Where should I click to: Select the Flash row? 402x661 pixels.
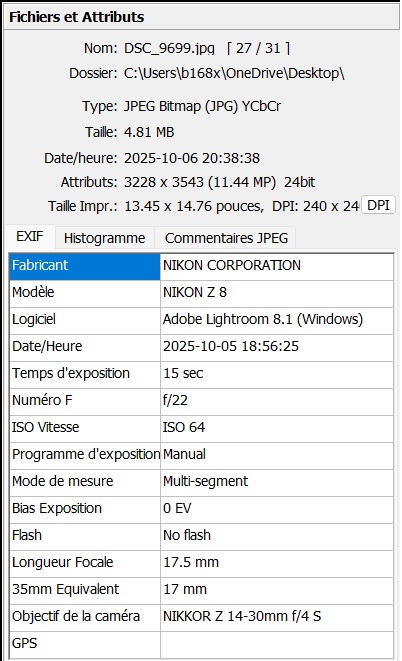[201, 535]
